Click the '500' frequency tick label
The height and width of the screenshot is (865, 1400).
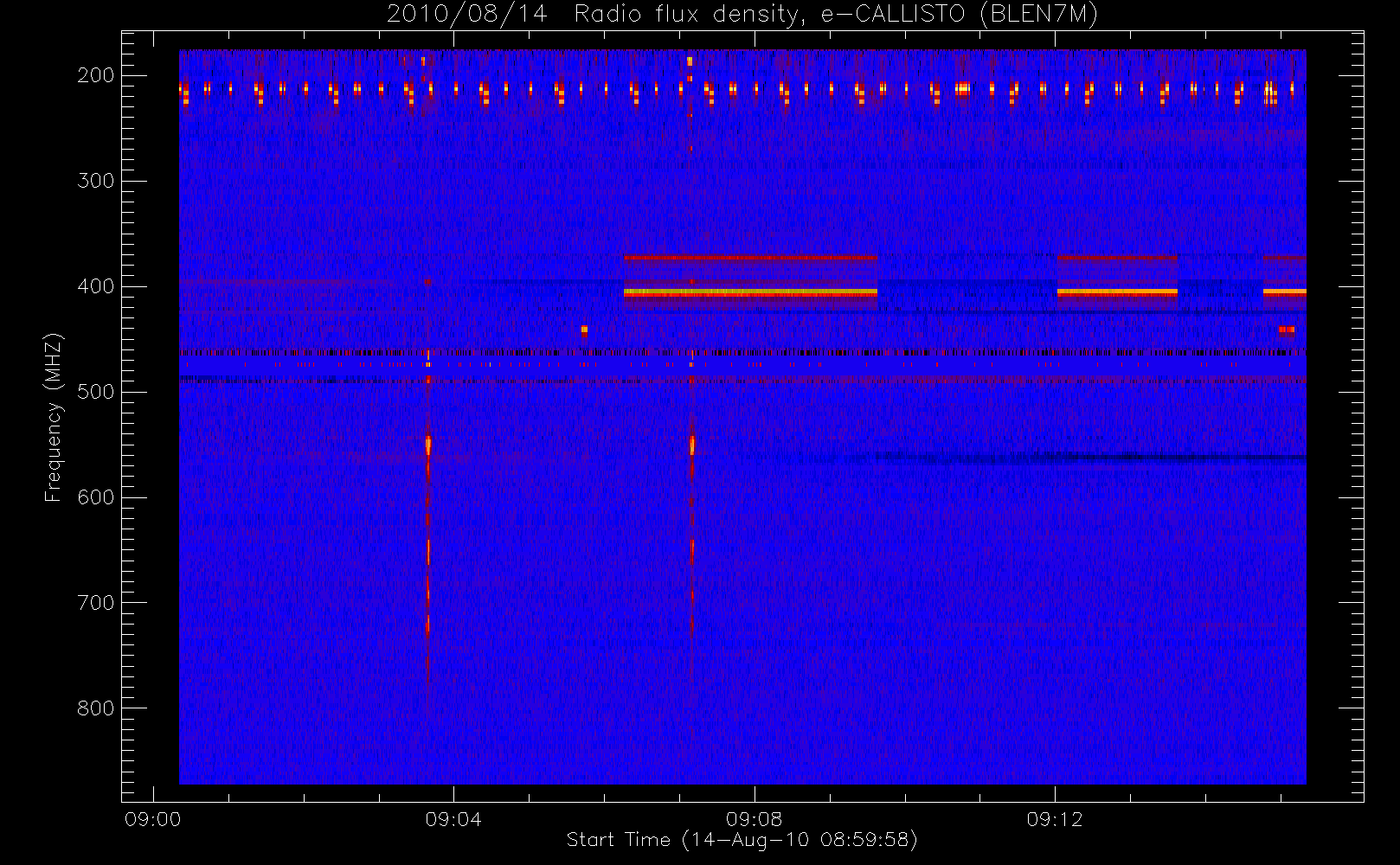pyautogui.click(x=96, y=392)
